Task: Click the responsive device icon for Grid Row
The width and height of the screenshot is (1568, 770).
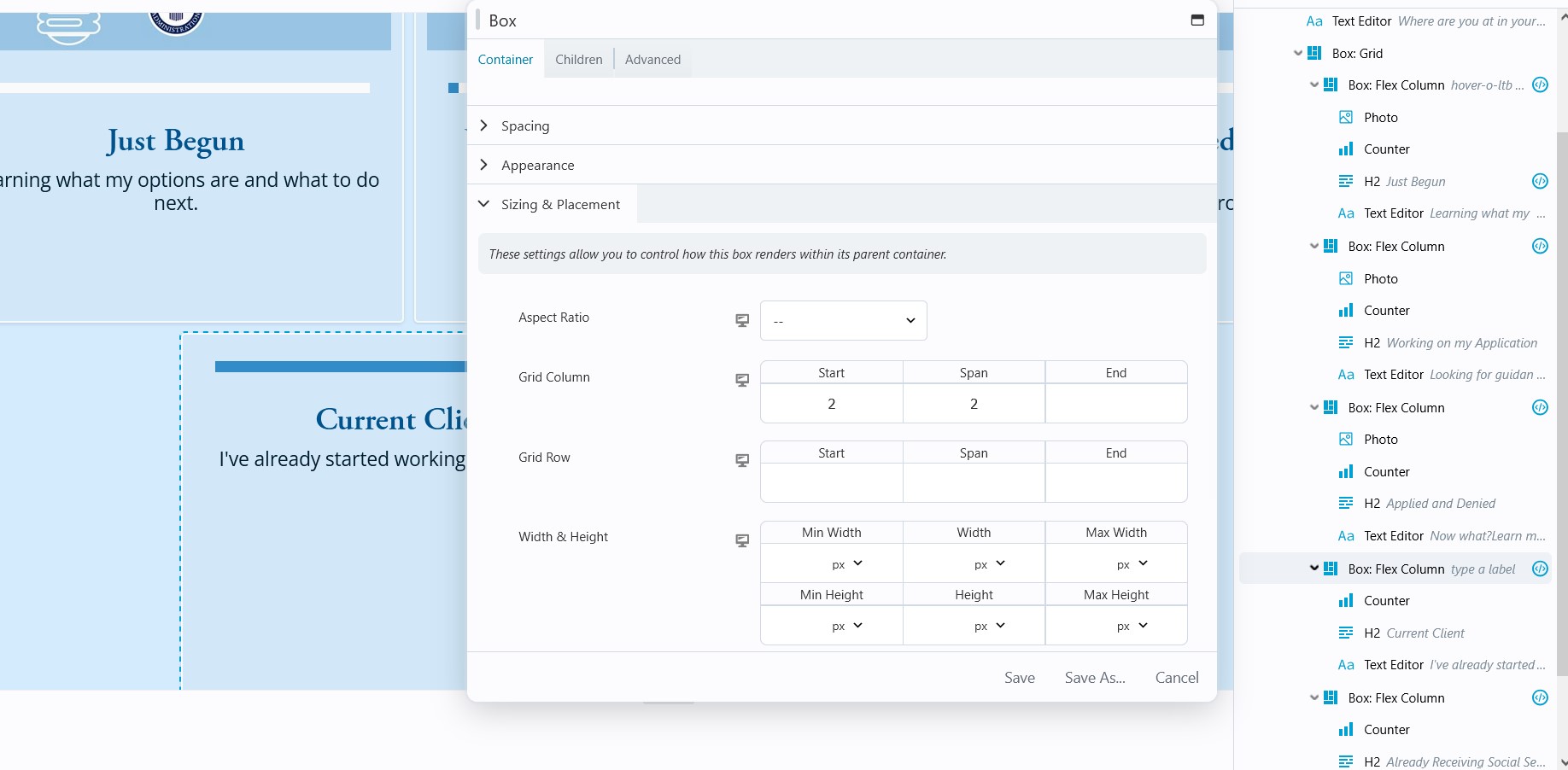Action: point(742,460)
